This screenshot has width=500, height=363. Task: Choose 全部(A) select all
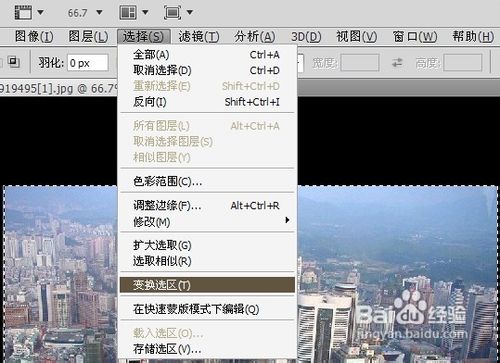tap(207, 55)
